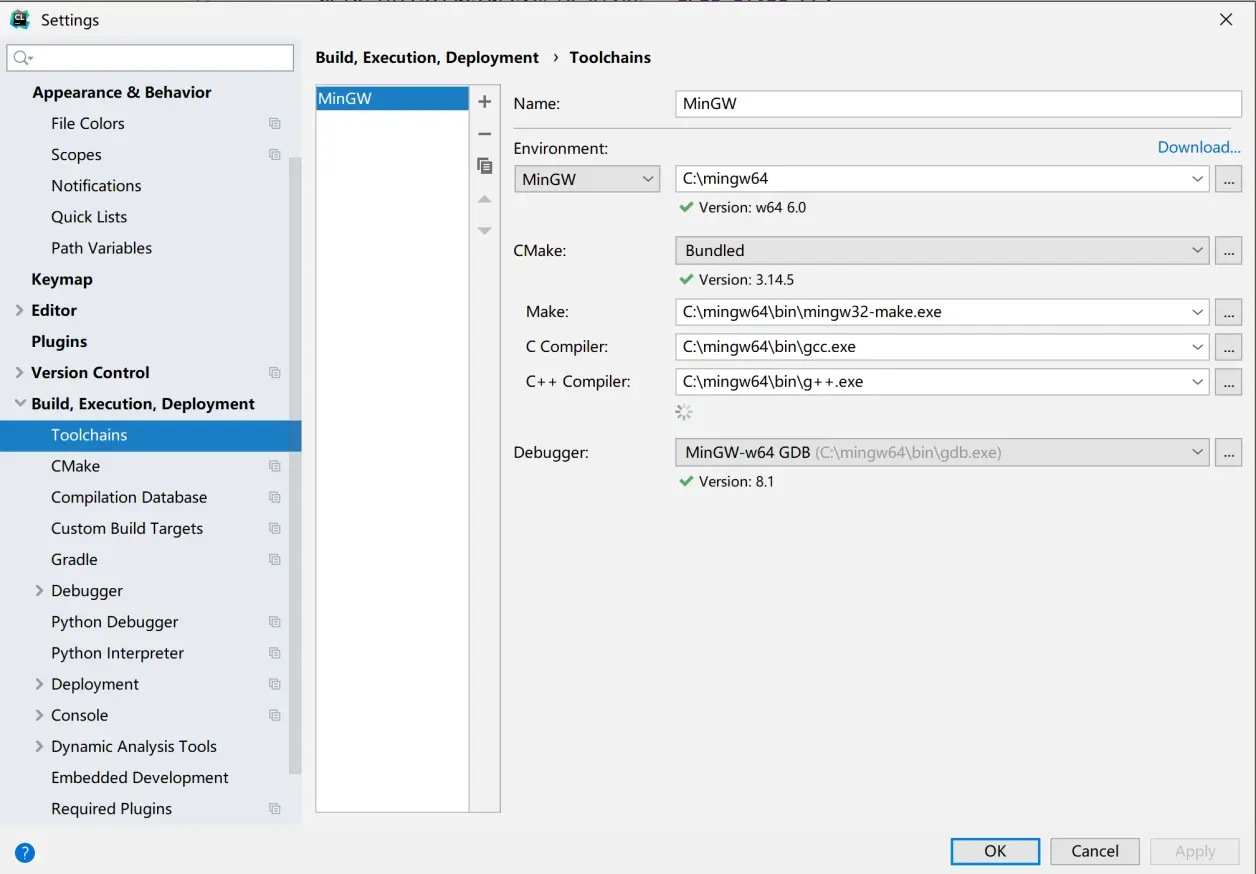This screenshot has width=1256, height=874.
Task: Select Toolchains in settings tree
Action: tap(150, 435)
